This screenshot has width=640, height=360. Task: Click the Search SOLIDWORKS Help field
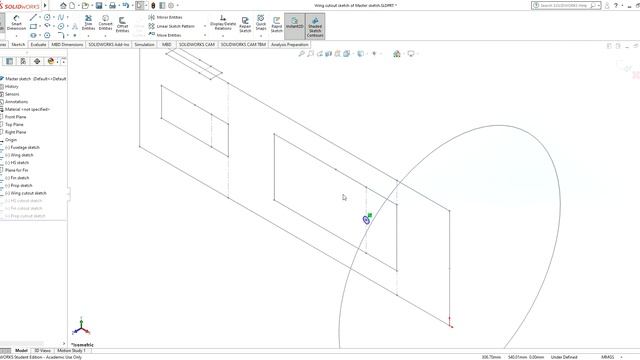point(566,5)
